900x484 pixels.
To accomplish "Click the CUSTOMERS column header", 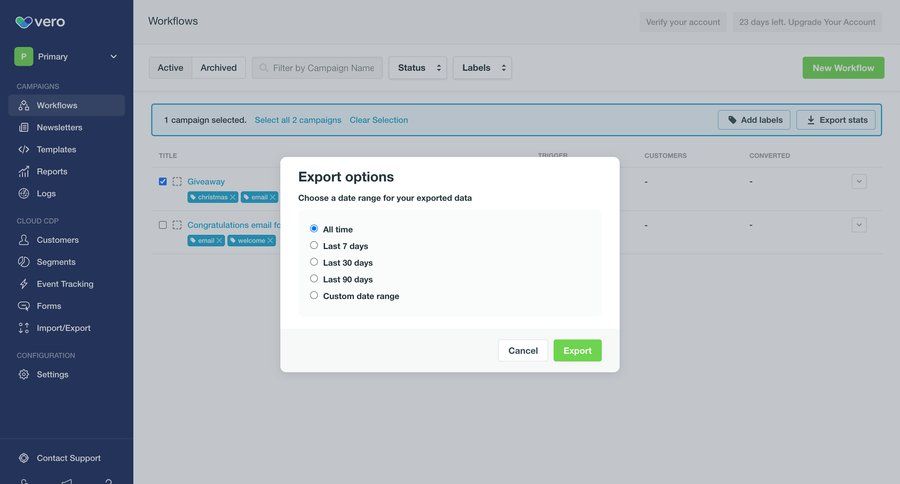I will 665,156.
